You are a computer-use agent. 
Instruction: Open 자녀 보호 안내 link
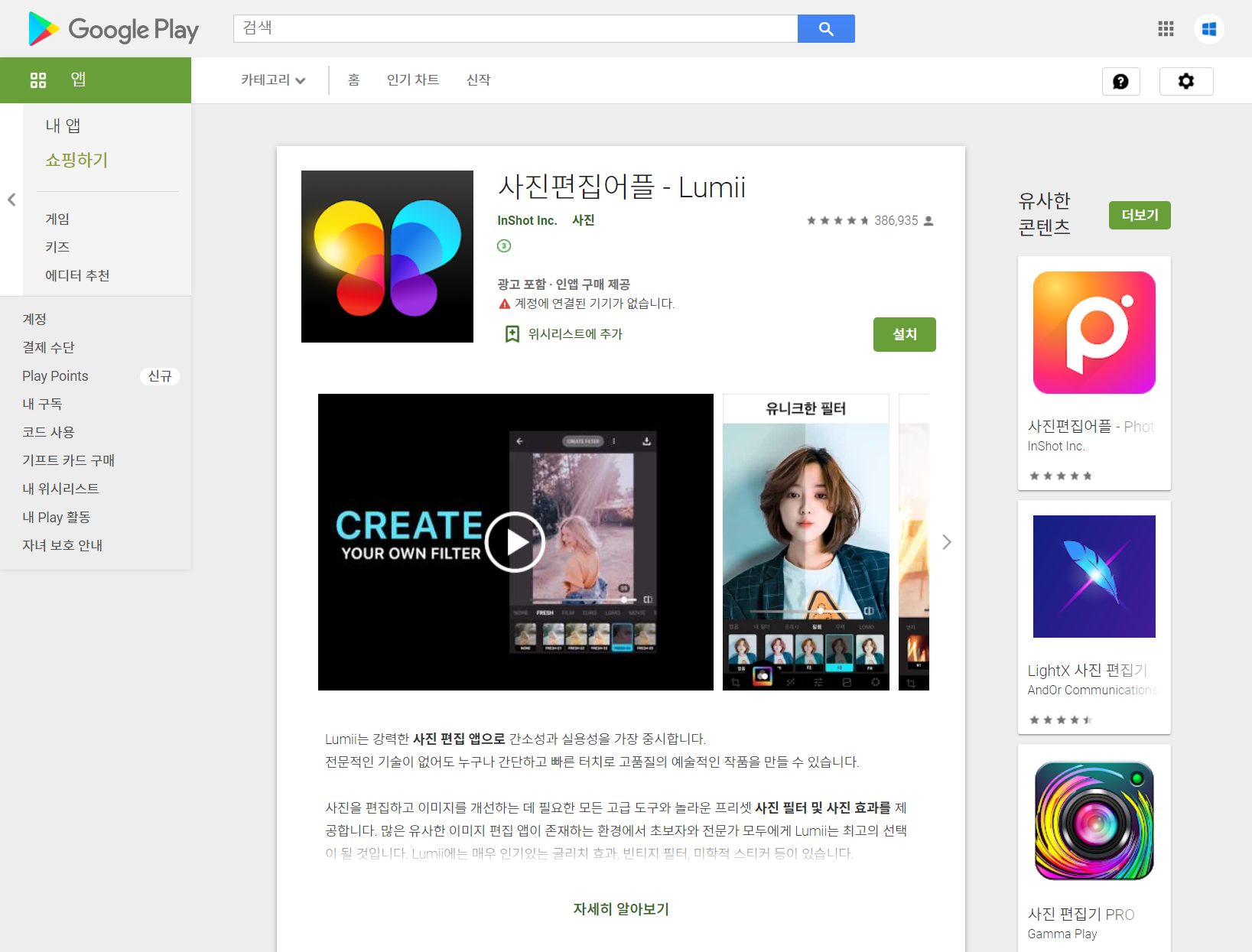pos(62,545)
